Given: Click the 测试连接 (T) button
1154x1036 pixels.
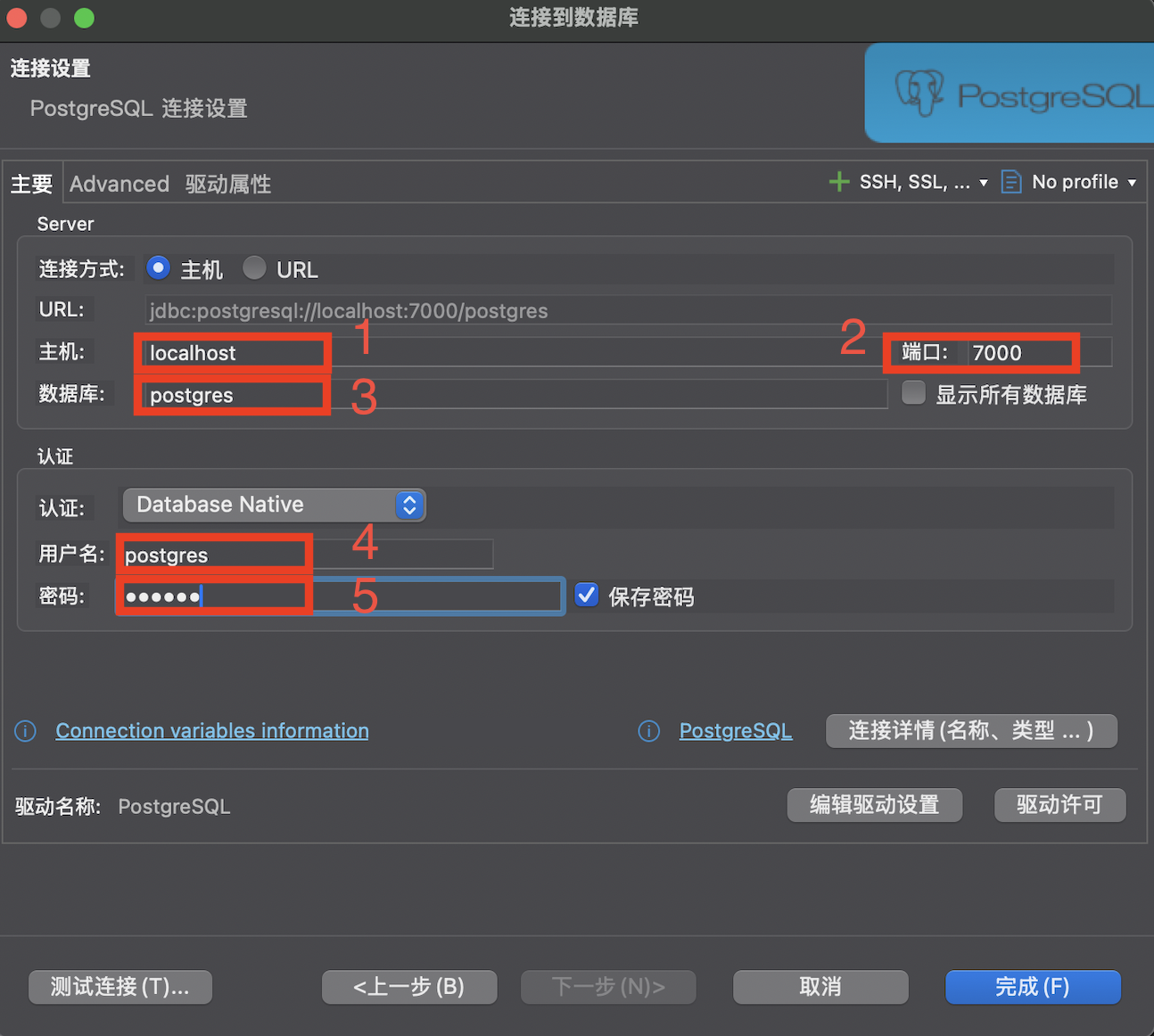Looking at the screenshot, I should click(120, 987).
